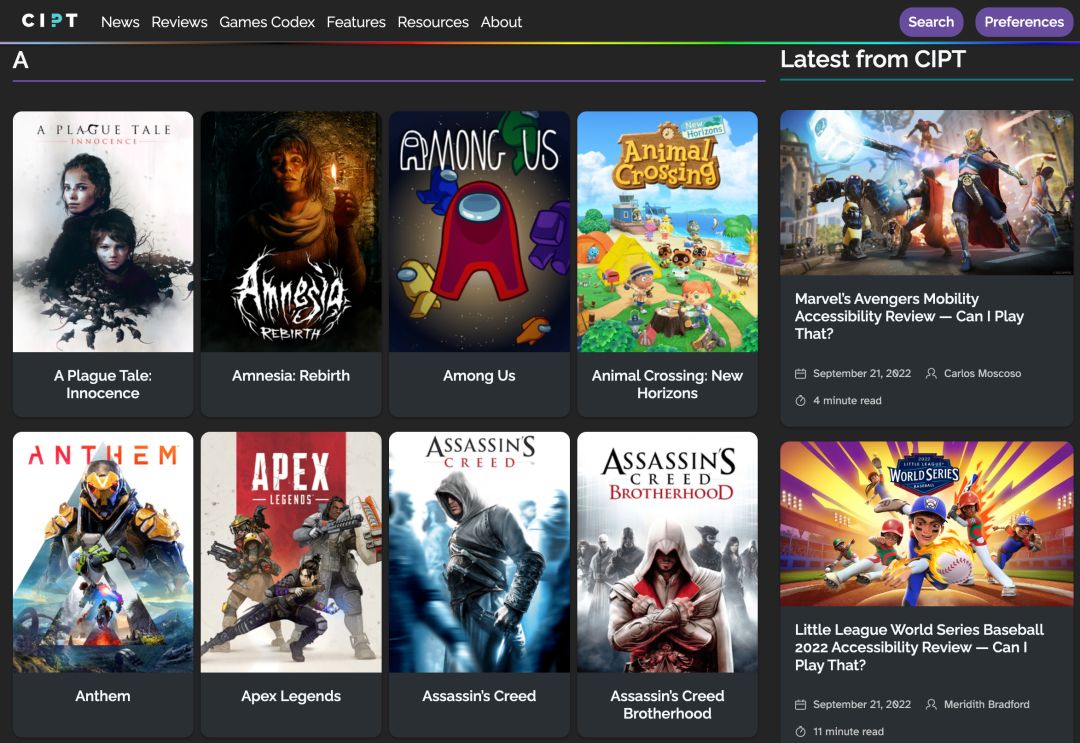Viewport: 1080px width, 743px height.
Task: Open Marvel's Avengers article image
Action: pyautogui.click(x=926, y=193)
